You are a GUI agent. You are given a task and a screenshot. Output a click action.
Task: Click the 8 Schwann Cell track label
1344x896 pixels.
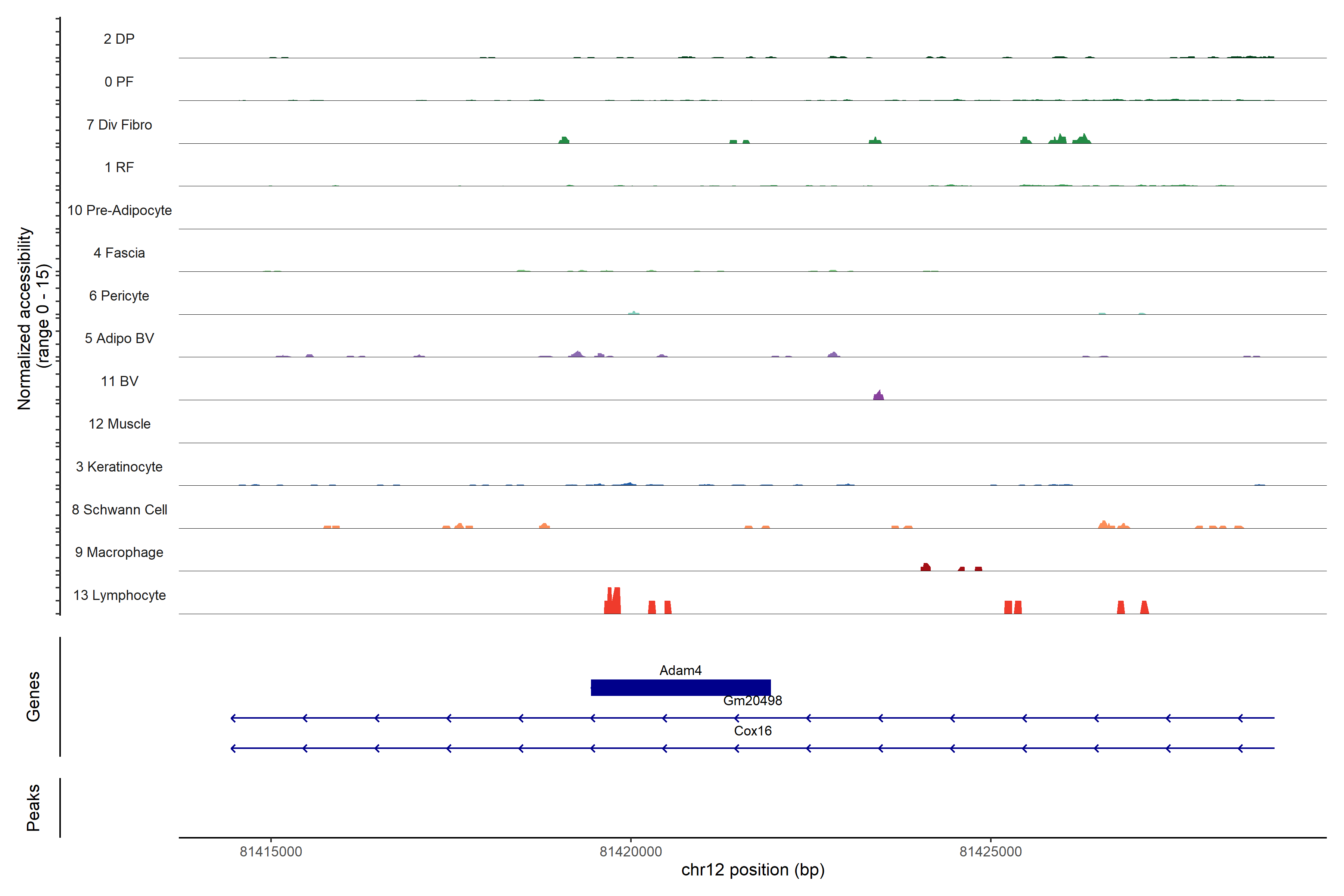coord(119,510)
